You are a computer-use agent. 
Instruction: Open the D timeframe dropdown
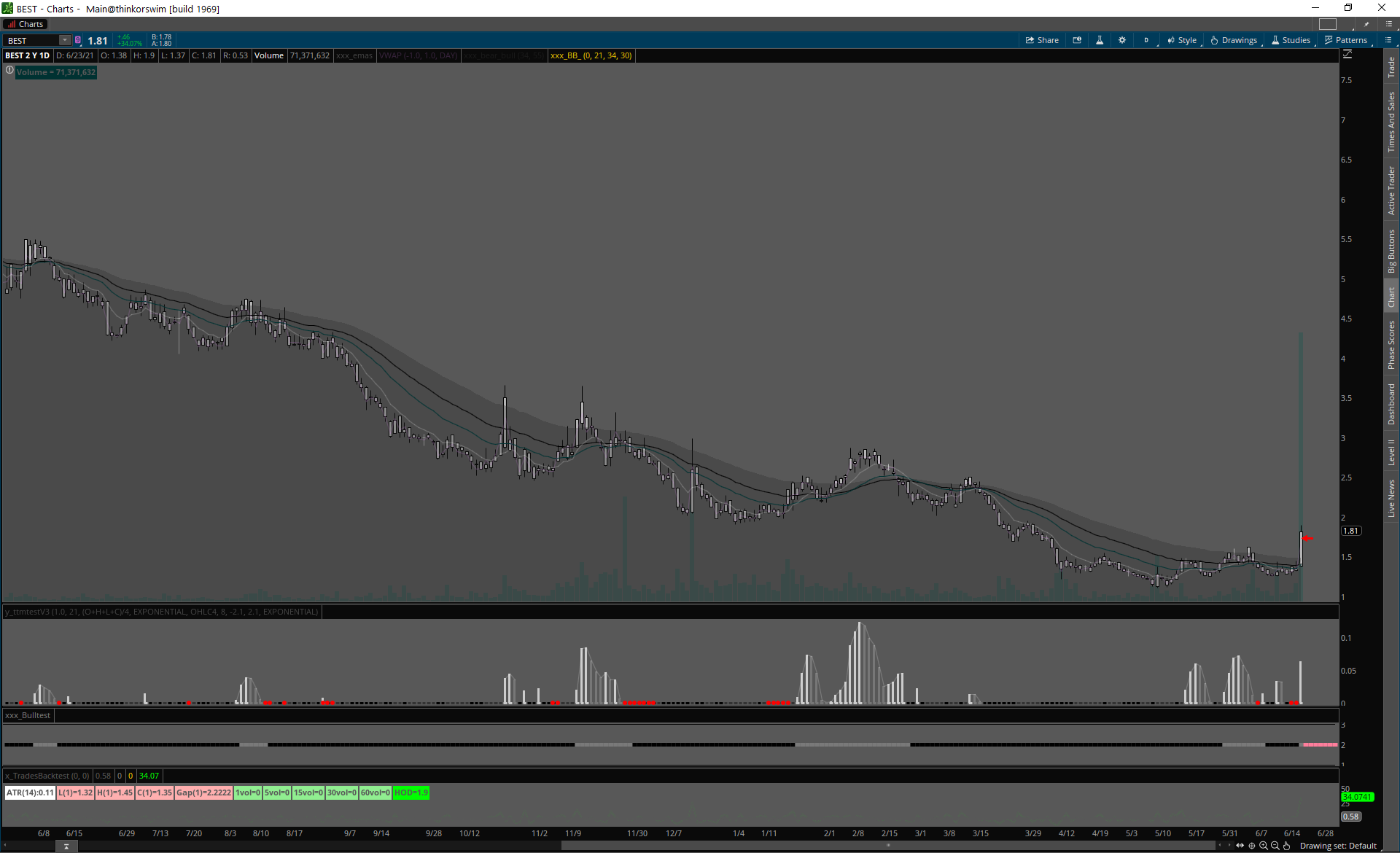click(1146, 40)
